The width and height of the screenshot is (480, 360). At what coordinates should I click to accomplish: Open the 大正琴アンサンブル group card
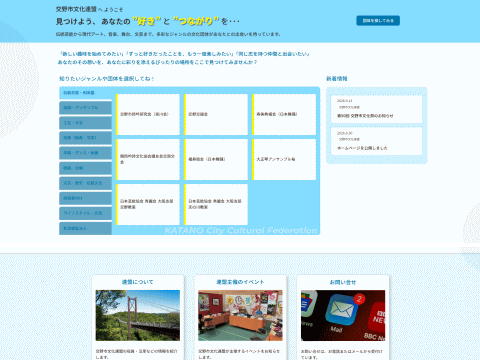(x=284, y=160)
